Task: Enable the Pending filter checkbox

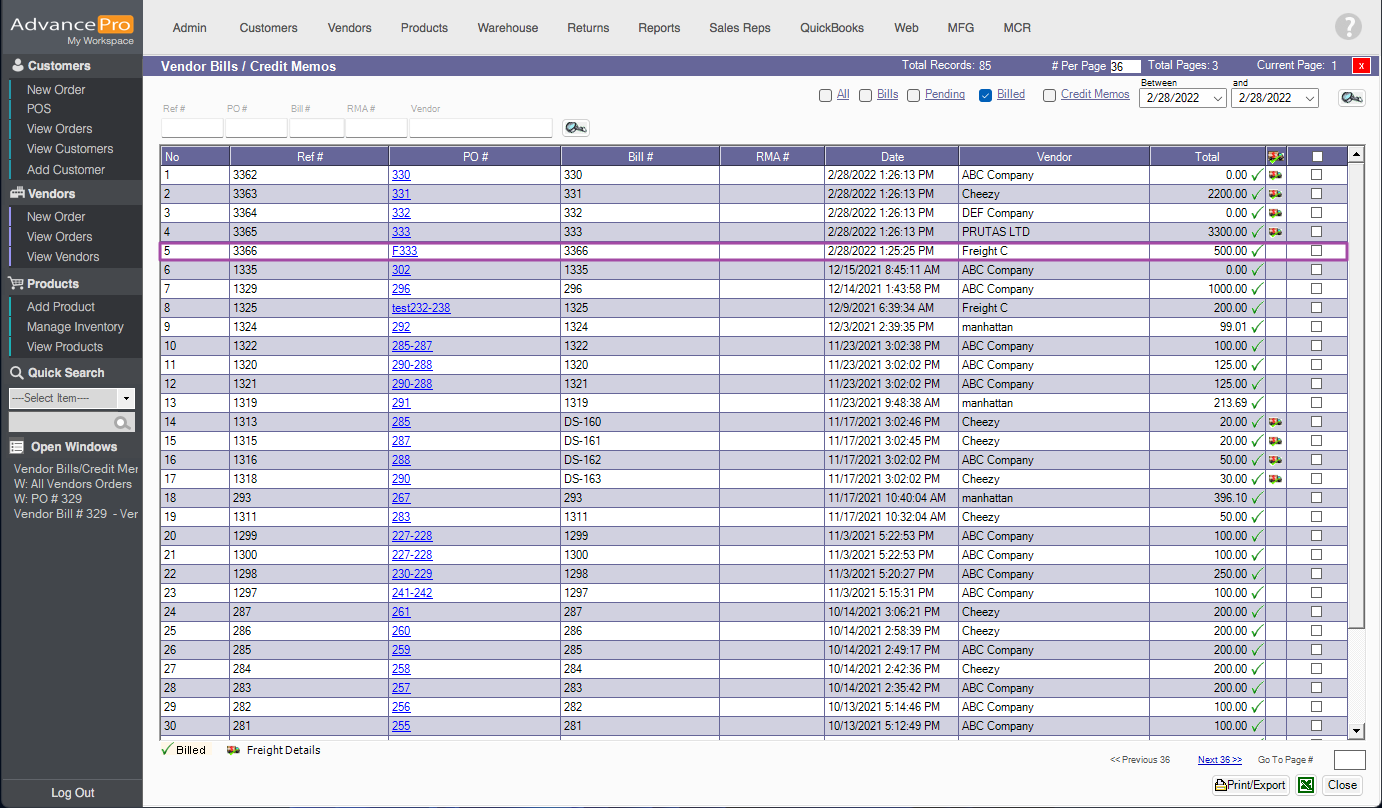Action: click(x=913, y=95)
